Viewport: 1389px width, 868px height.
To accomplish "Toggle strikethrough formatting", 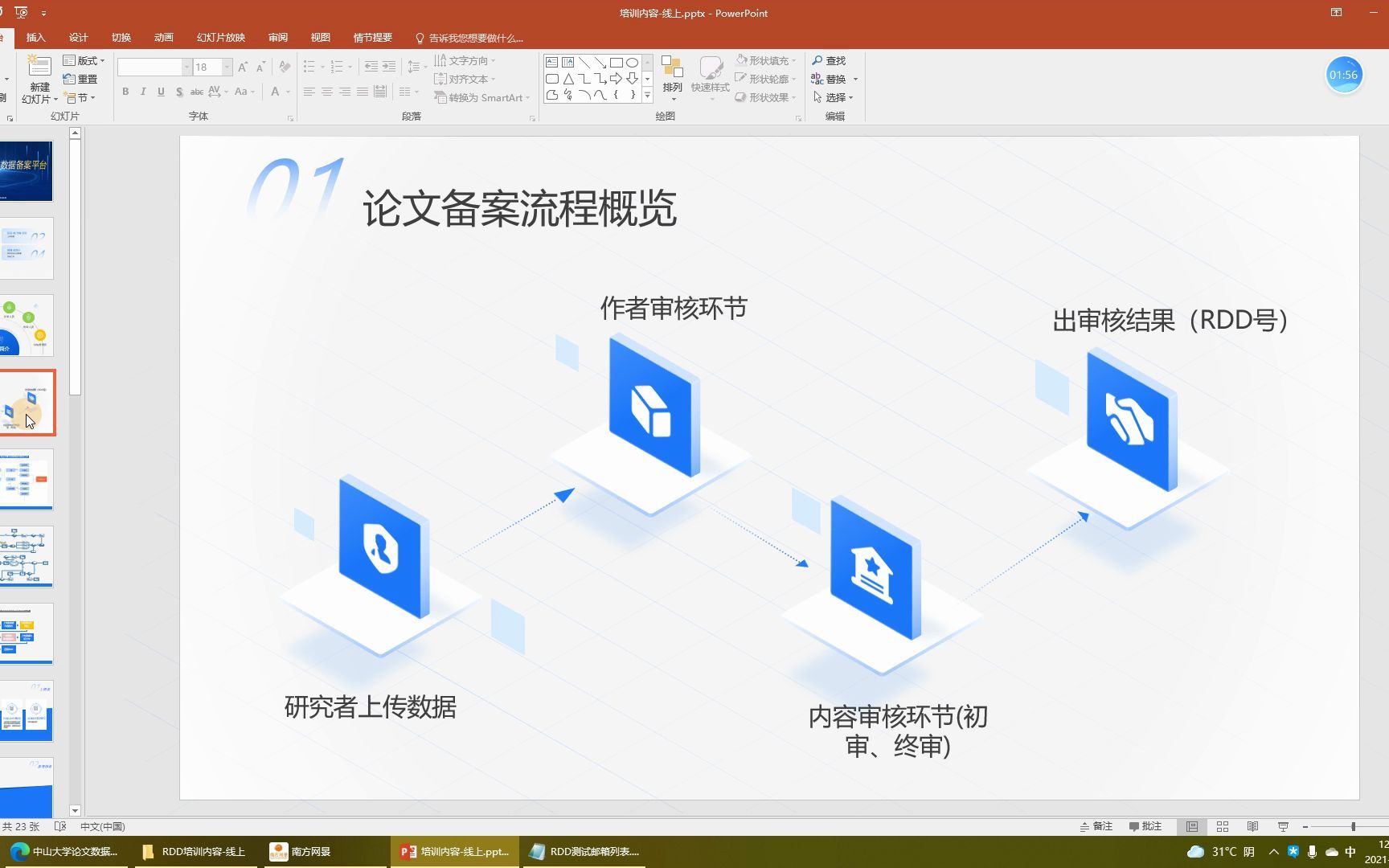I will point(196,92).
